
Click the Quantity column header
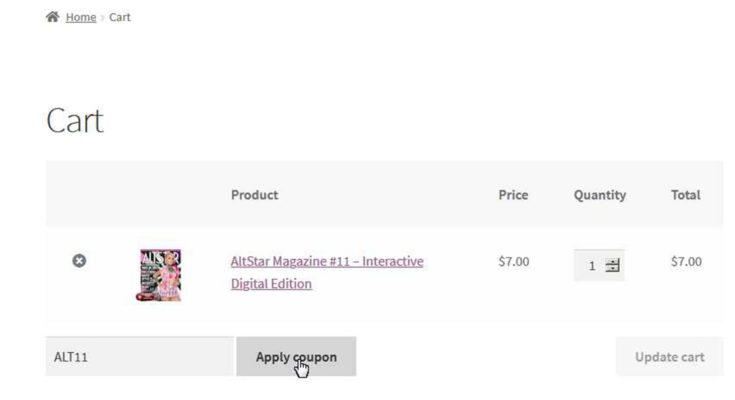tap(599, 195)
